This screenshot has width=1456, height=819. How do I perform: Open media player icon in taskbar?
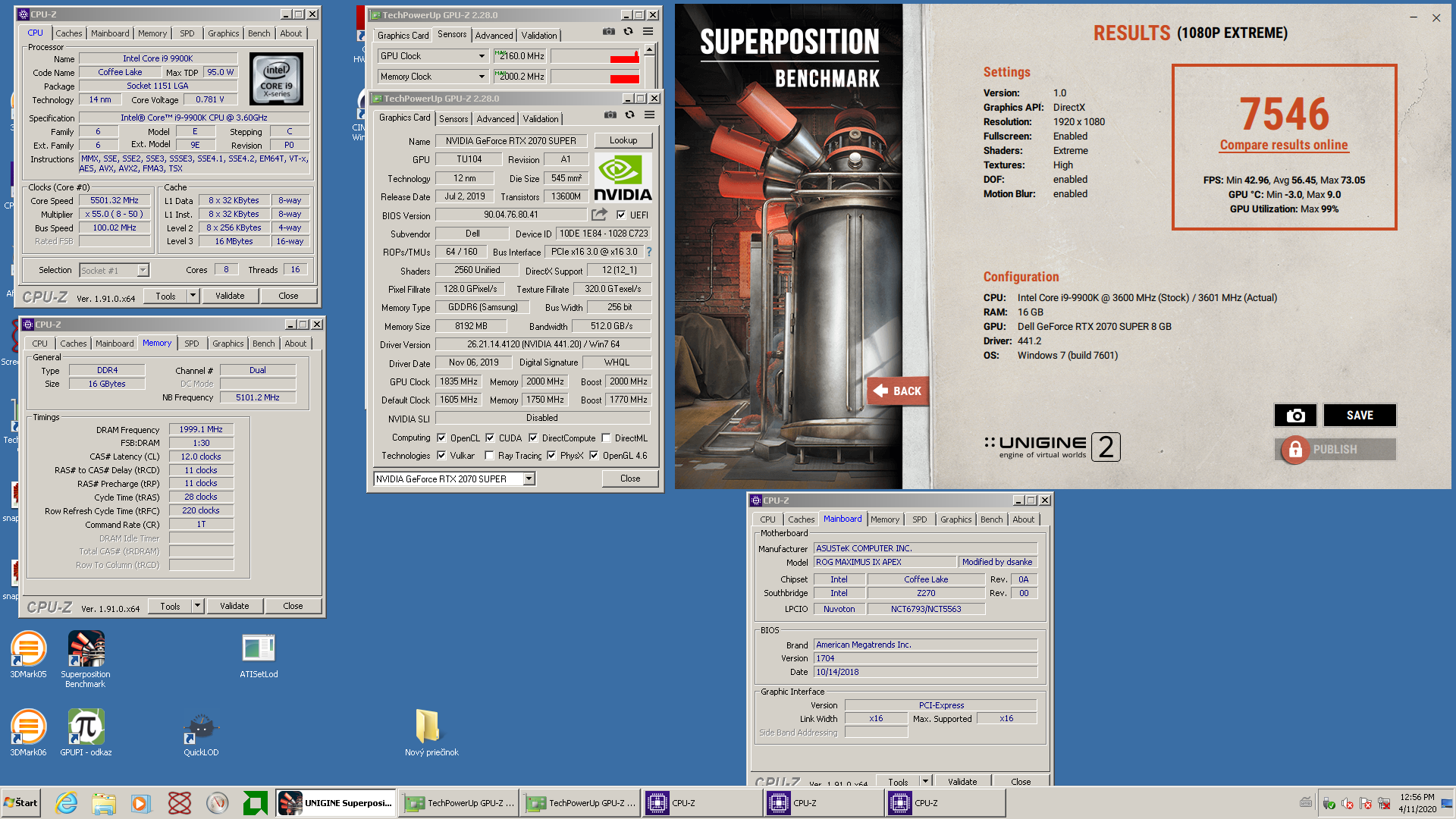(140, 802)
